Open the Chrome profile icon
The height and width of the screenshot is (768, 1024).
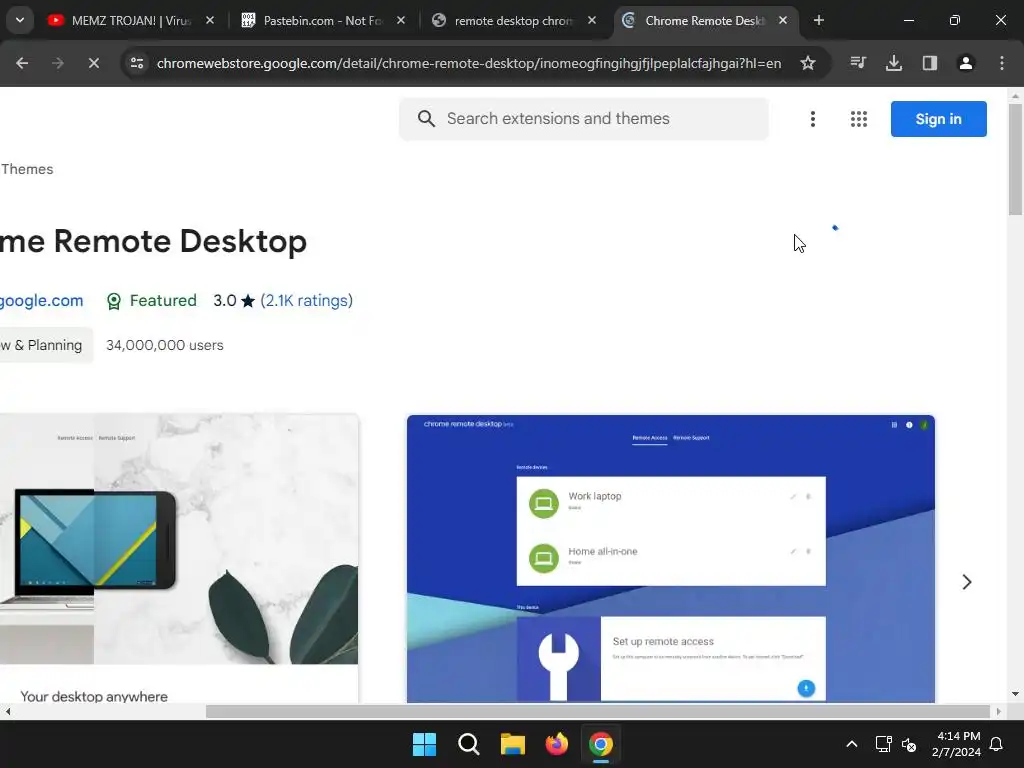(x=966, y=63)
